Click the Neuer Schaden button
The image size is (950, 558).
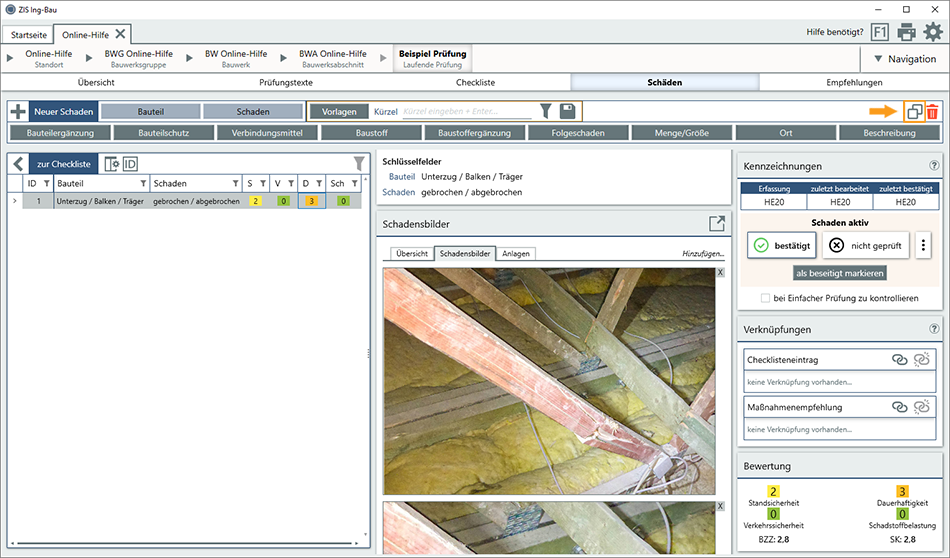pyautogui.click(x=63, y=111)
